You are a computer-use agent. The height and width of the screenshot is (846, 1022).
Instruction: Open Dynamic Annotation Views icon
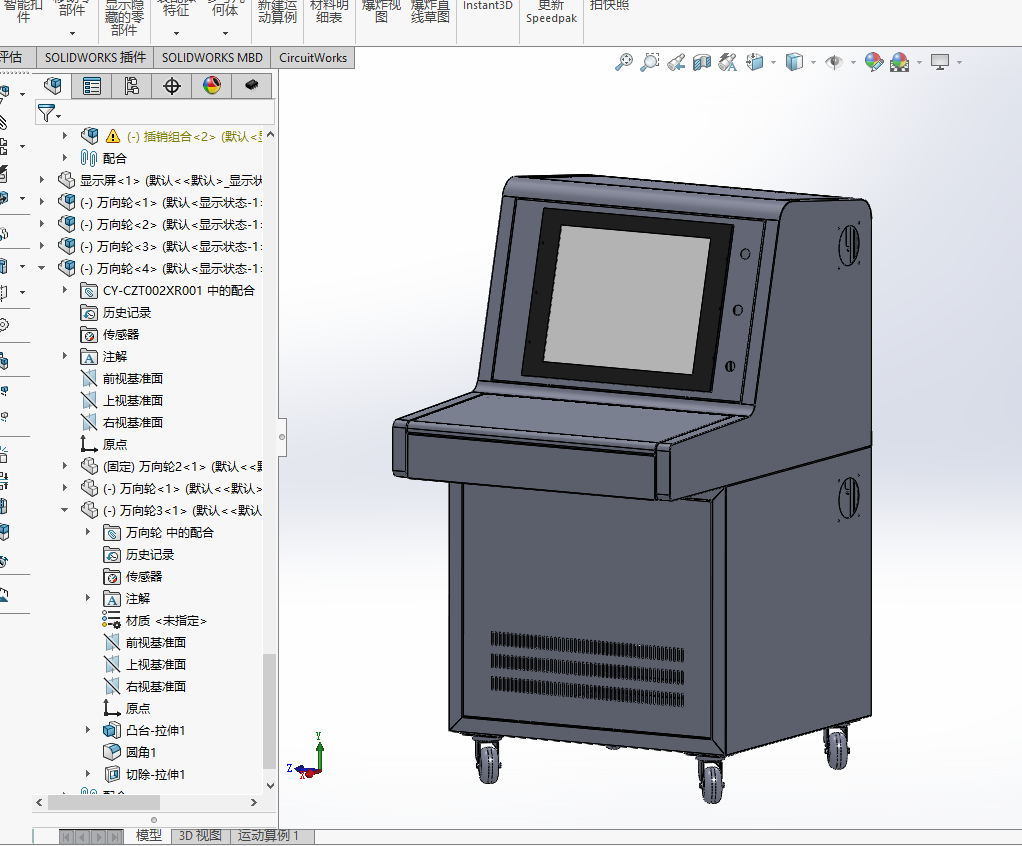tap(727, 62)
